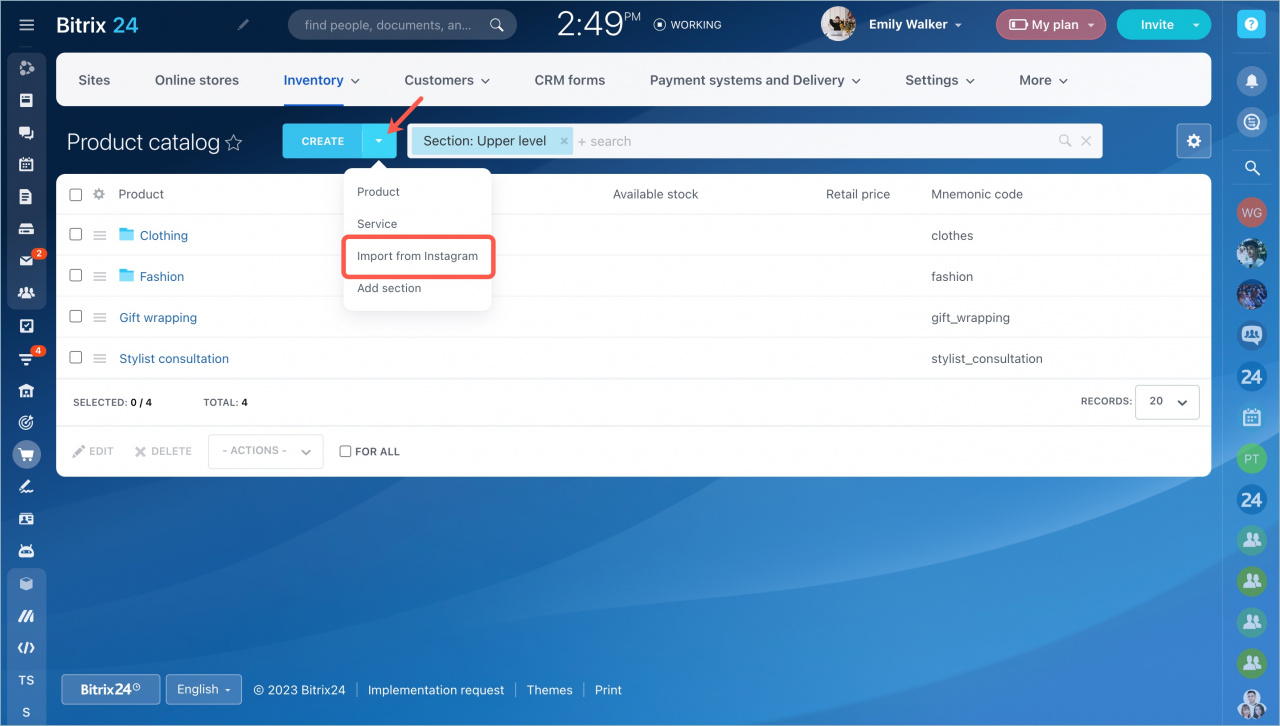
Task: Click the WORKING status toggle
Action: tap(687, 25)
